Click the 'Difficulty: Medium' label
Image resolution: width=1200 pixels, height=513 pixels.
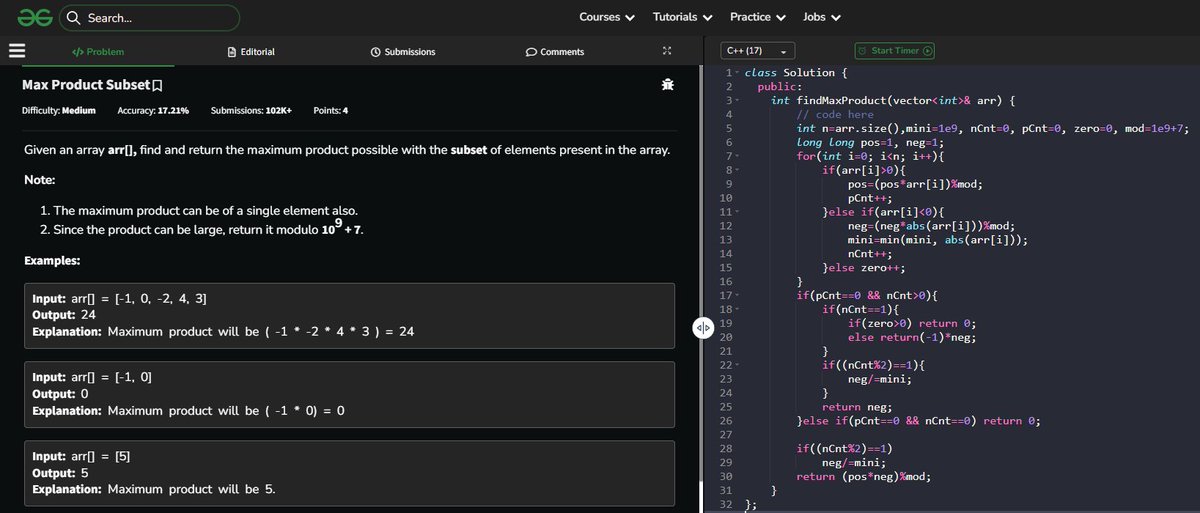(x=59, y=110)
